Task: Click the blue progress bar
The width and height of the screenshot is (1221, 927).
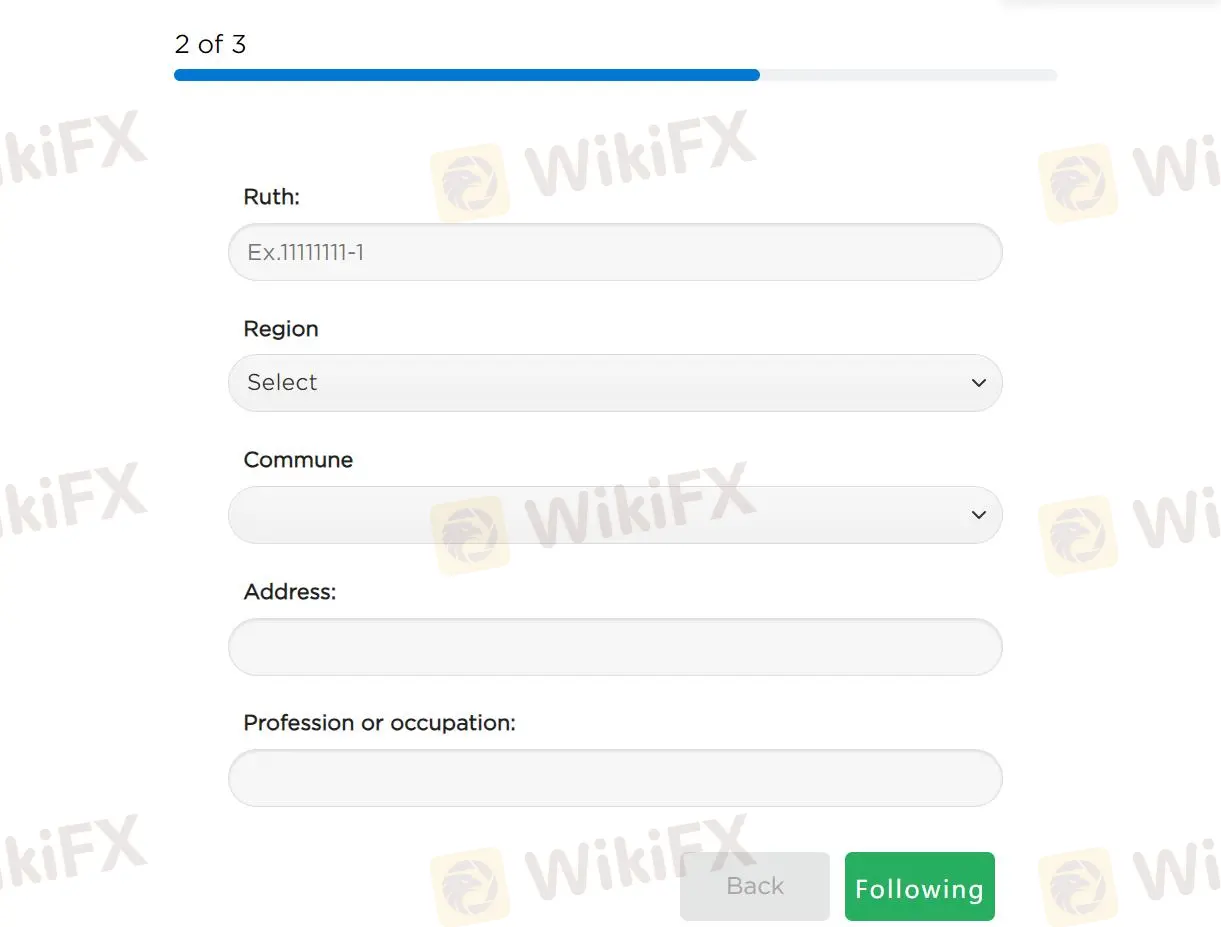Action: pyautogui.click(x=466, y=74)
